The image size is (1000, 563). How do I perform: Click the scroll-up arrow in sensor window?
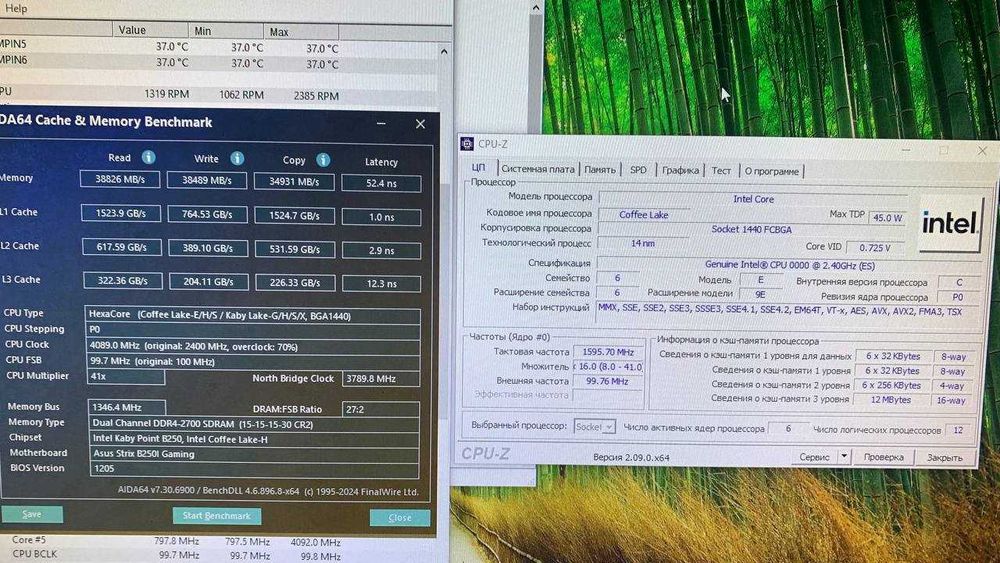pos(444,52)
